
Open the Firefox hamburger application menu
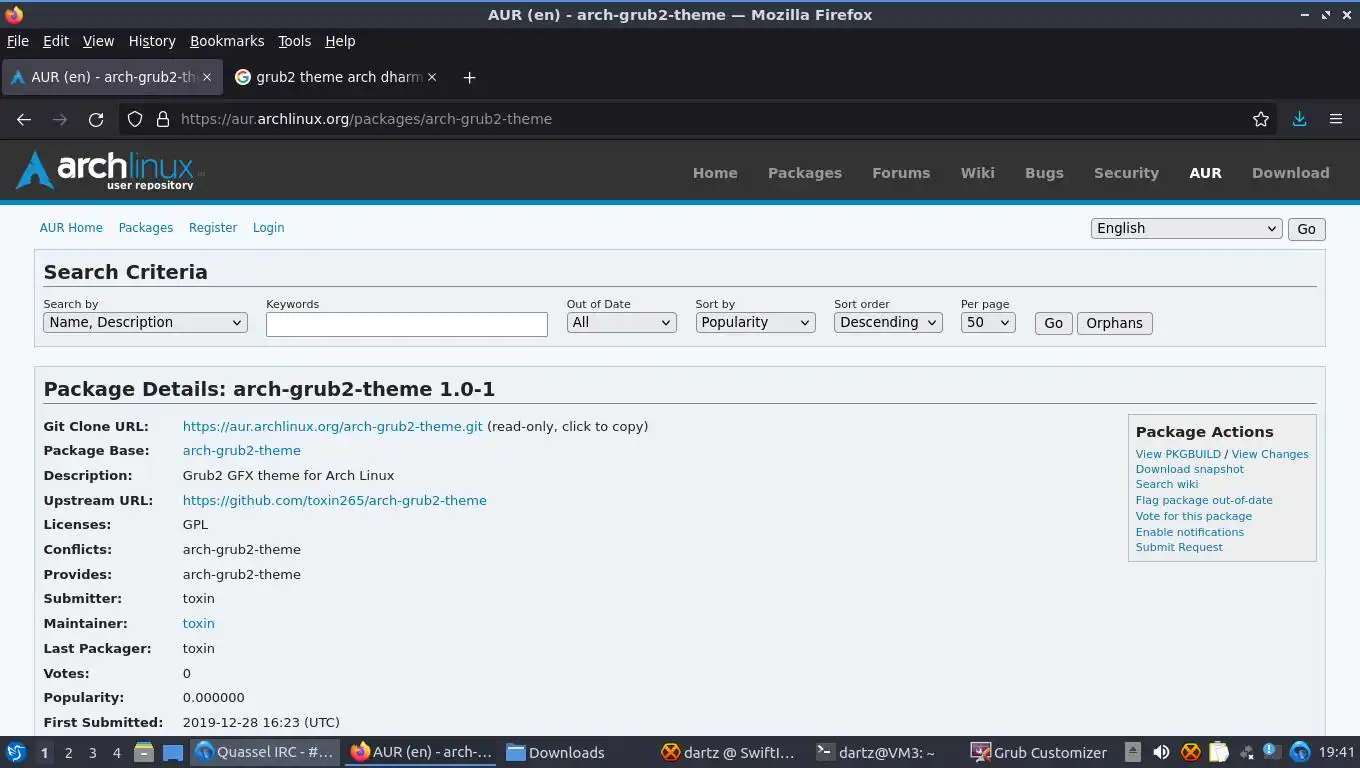(x=1336, y=119)
